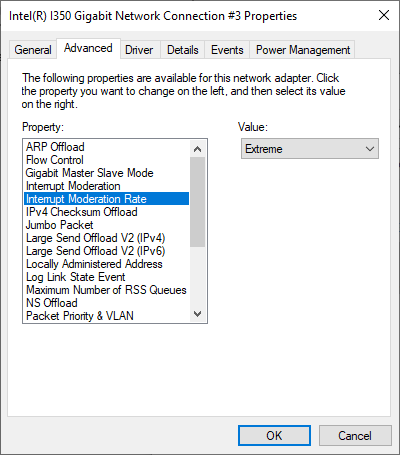Viewport: 400px width, 455px height.
Task: Expand the Value dropdown showing Extreme
Action: (310, 149)
